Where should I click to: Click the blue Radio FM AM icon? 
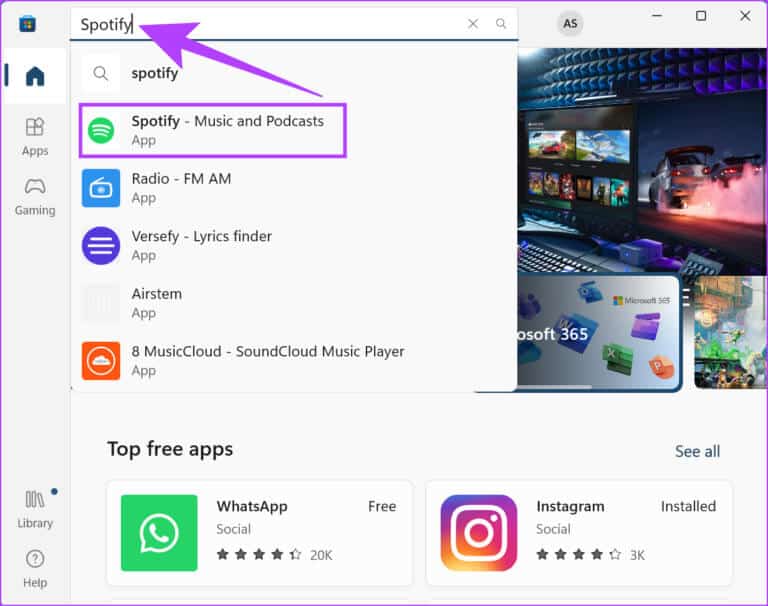coord(101,188)
